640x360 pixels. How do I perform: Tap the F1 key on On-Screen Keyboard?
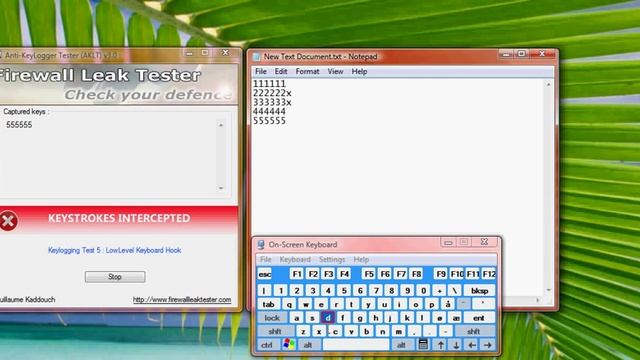(297, 274)
